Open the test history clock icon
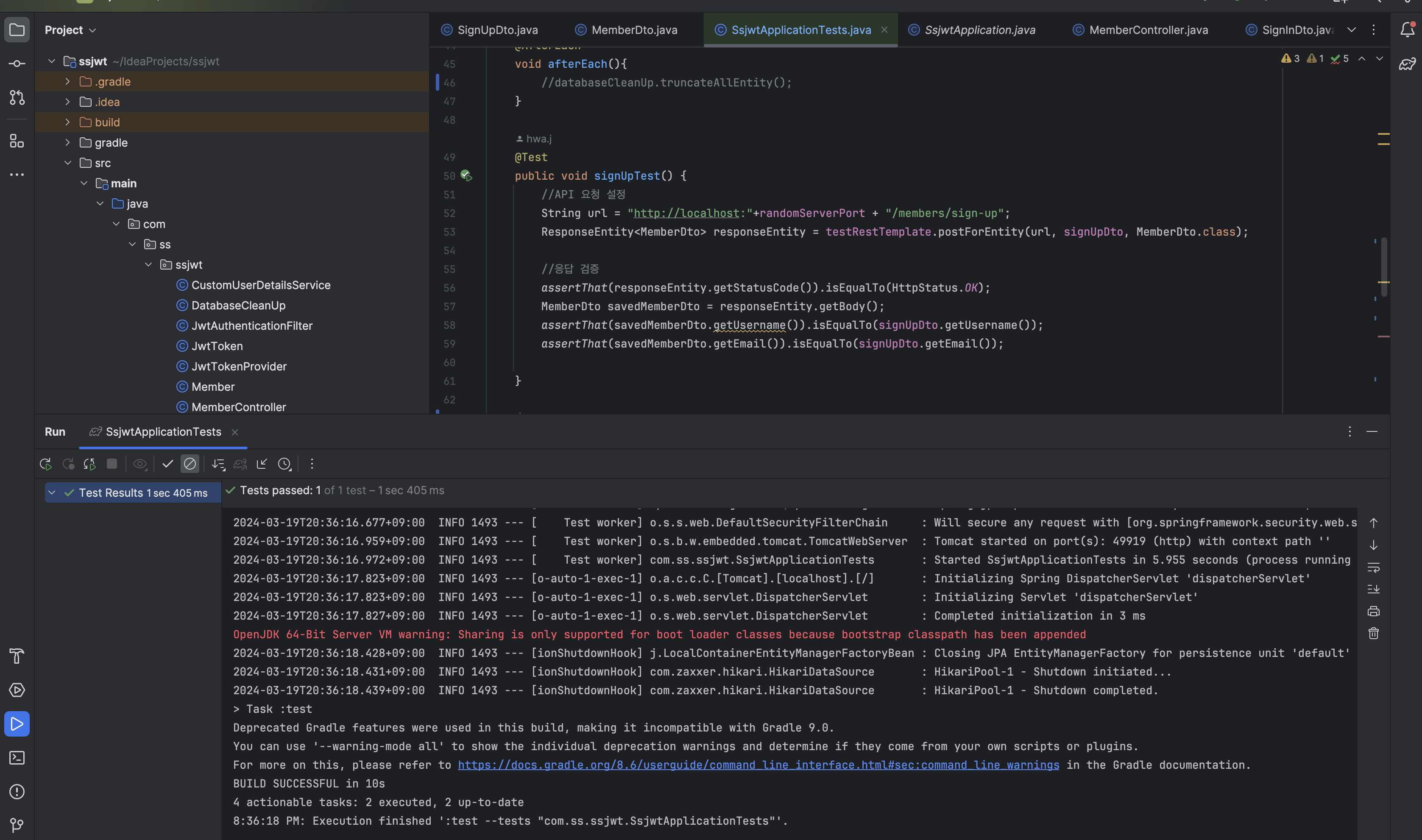Screen dimensions: 1422x840 pyautogui.click(x=285, y=464)
